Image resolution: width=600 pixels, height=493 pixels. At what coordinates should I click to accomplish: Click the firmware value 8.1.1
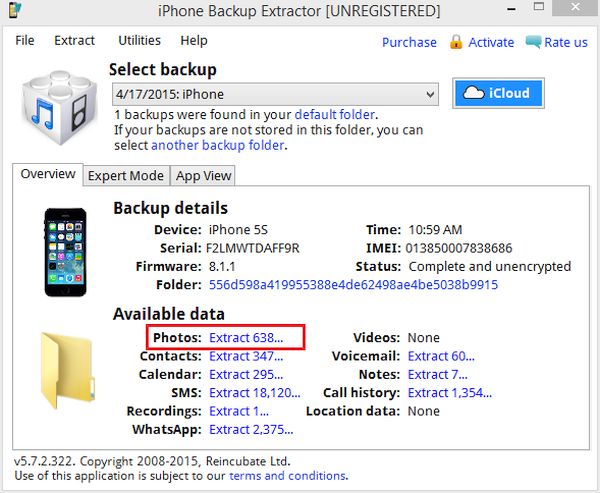222,266
